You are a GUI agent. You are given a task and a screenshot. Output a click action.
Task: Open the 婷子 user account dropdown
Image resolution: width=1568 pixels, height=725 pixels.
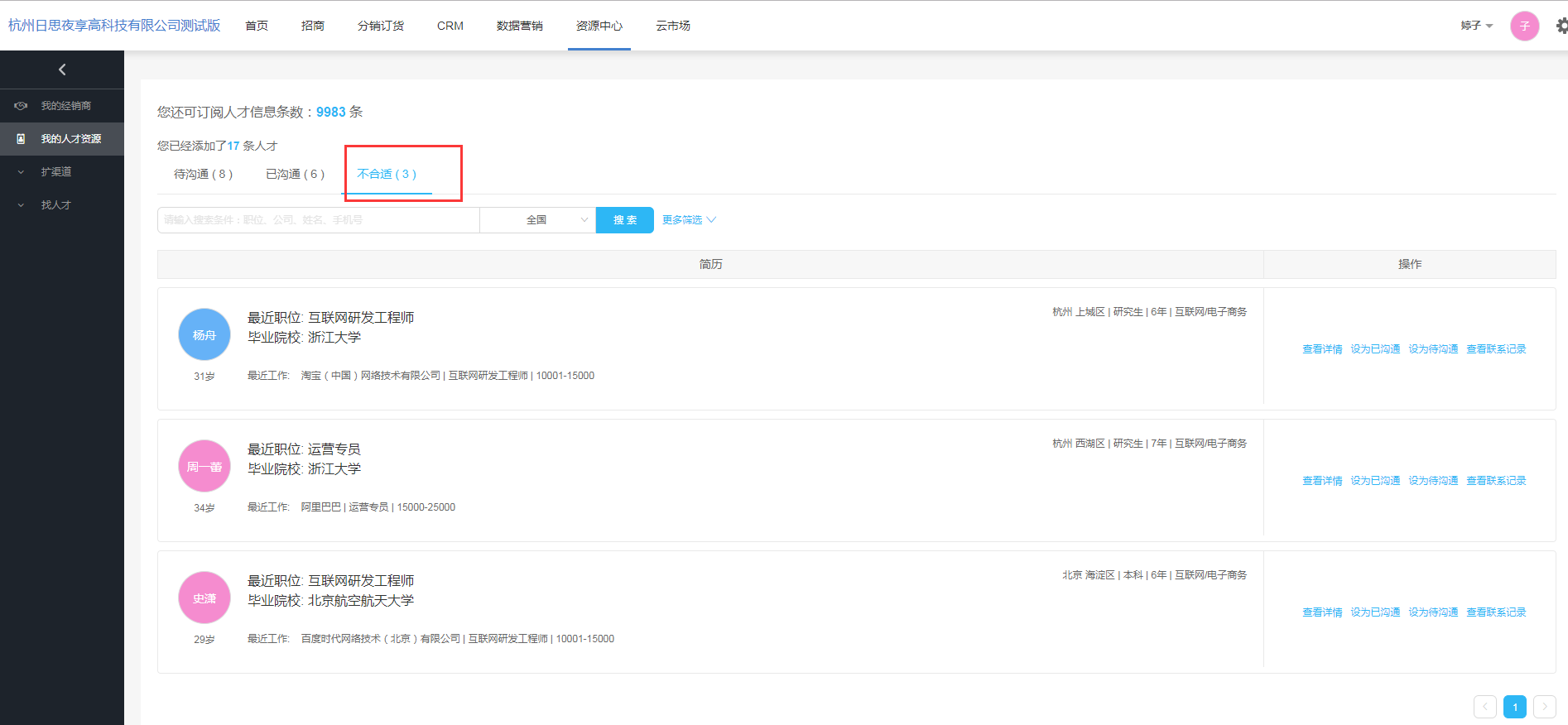pyautogui.click(x=1476, y=26)
